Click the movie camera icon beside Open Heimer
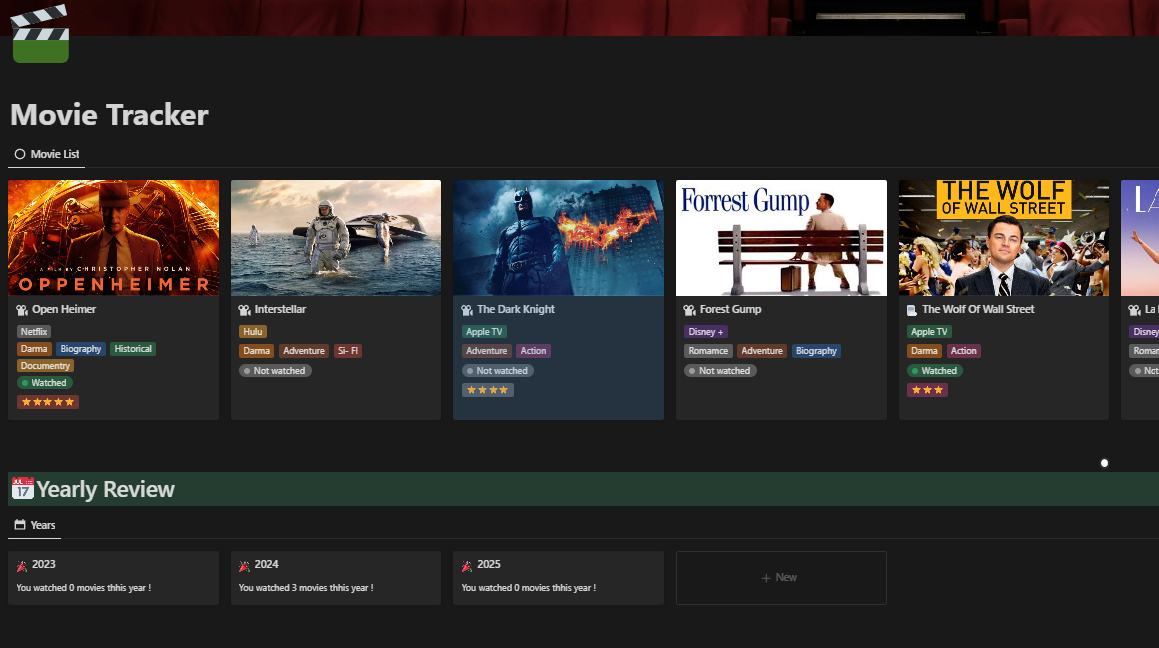This screenshot has height=648, width=1159. pyautogui.click(x=20, y=309)
